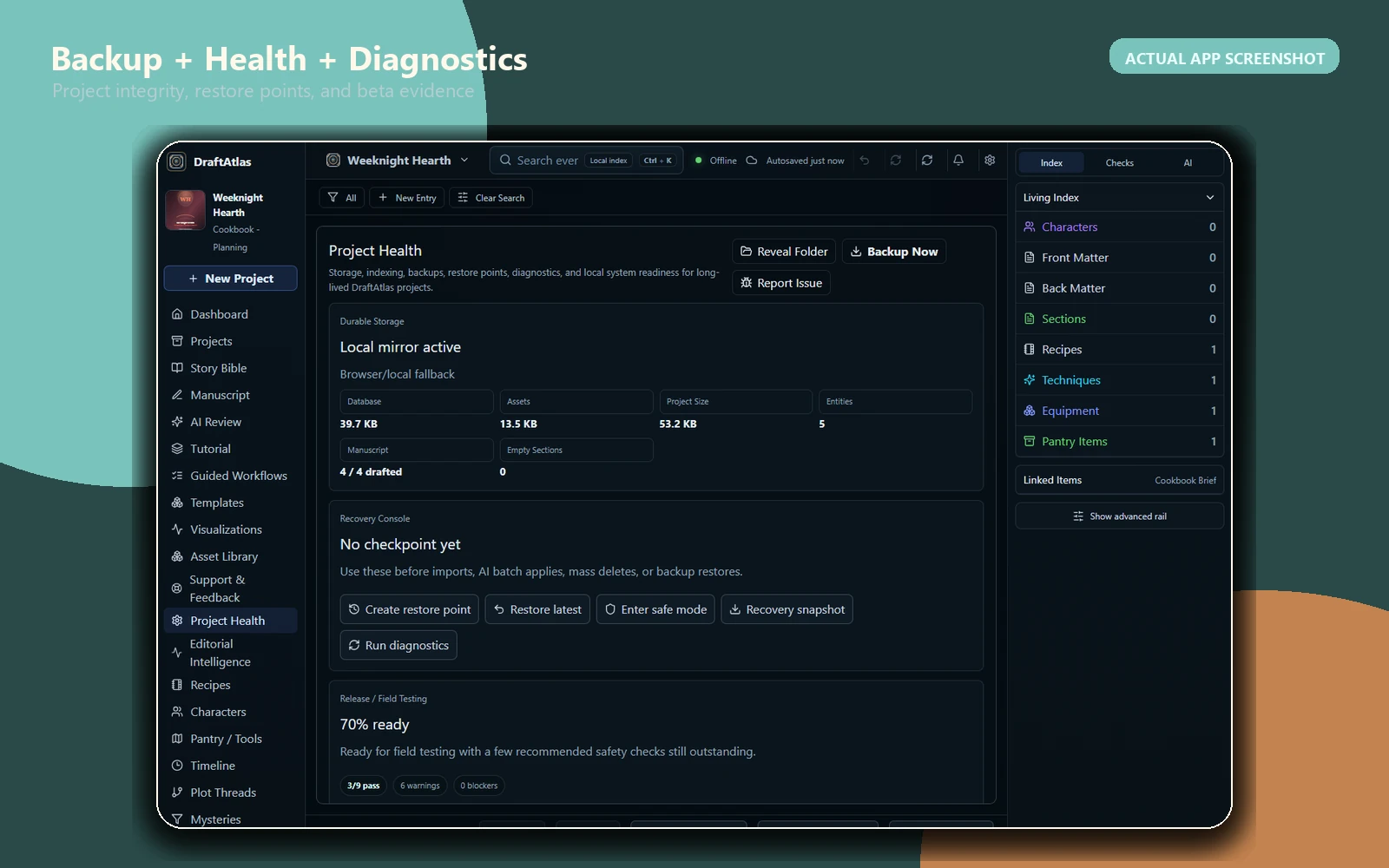Switch to the AI tab
The width and height of the screenshot is (1389, 868).
[1188, 162]
